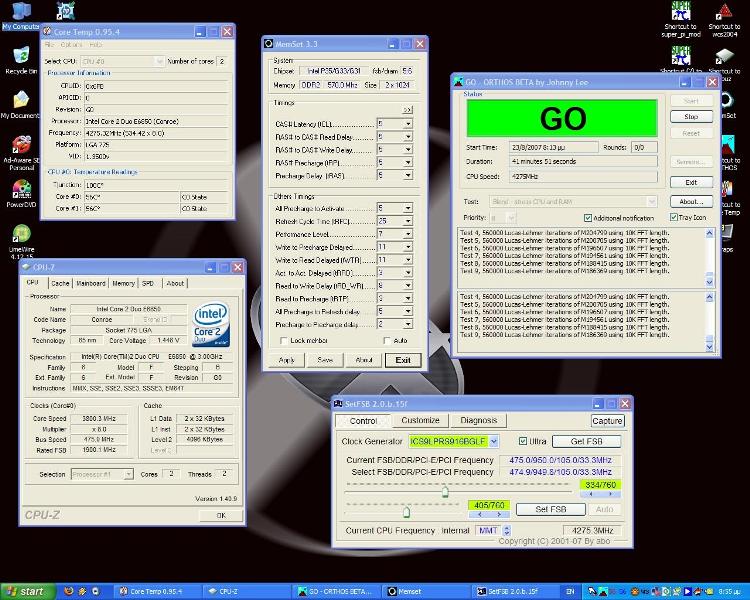Click the Intel Core 2 Duo logo in CPU-Z
The height and width of the screenshot is (600, 750).
(x=211, y=324)
